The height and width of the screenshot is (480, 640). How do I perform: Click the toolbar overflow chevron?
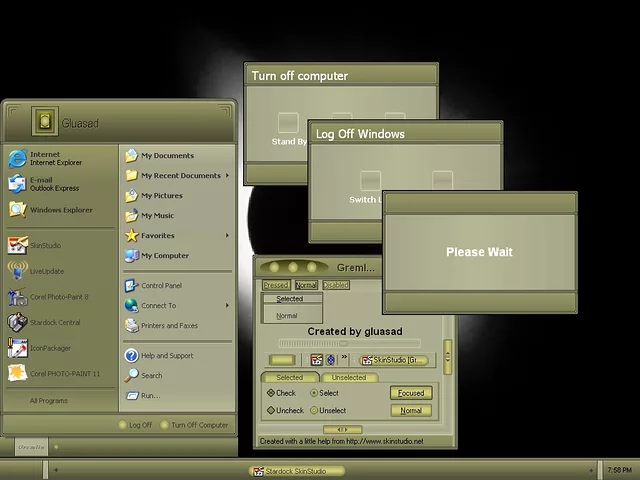(345, 359)
